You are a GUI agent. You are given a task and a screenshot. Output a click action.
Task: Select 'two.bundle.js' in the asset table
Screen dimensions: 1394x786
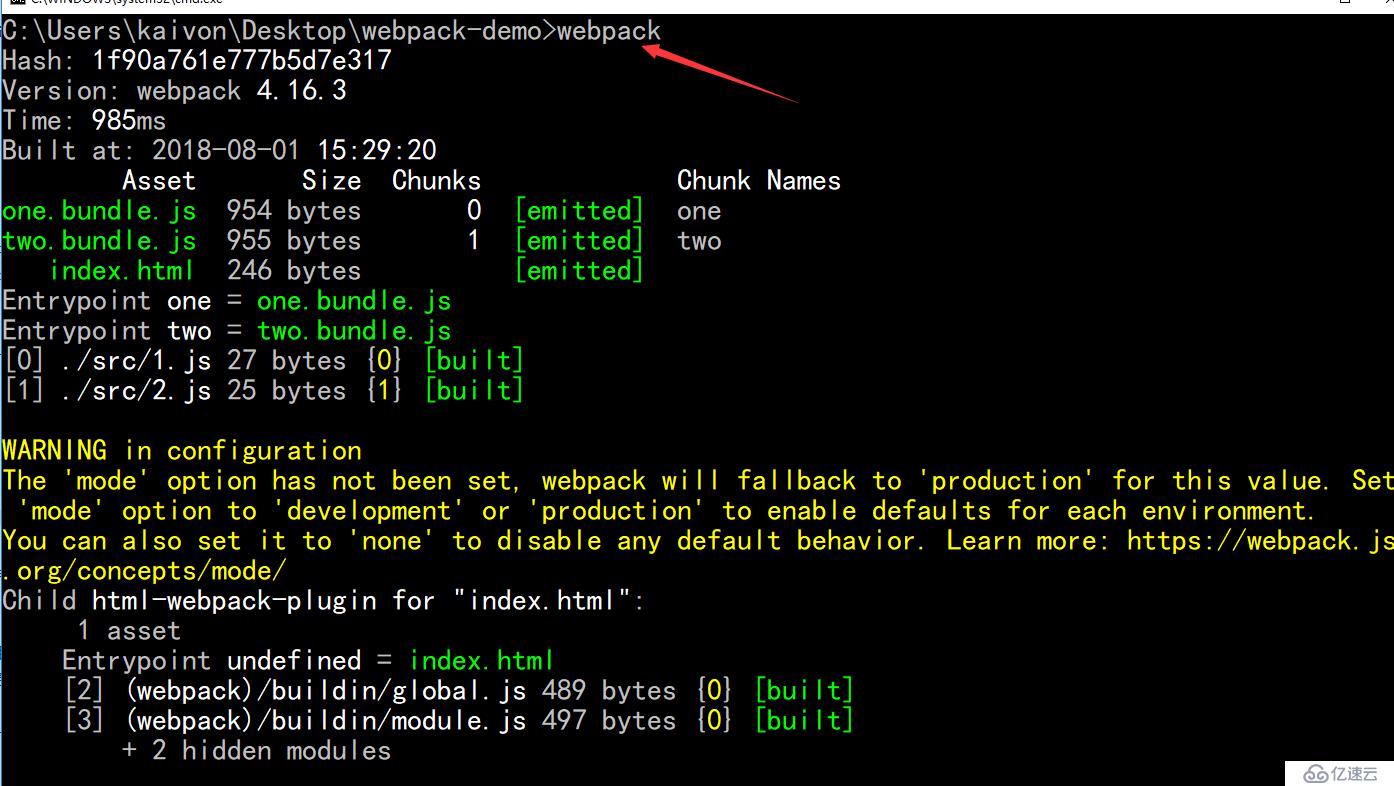point(99,241)
